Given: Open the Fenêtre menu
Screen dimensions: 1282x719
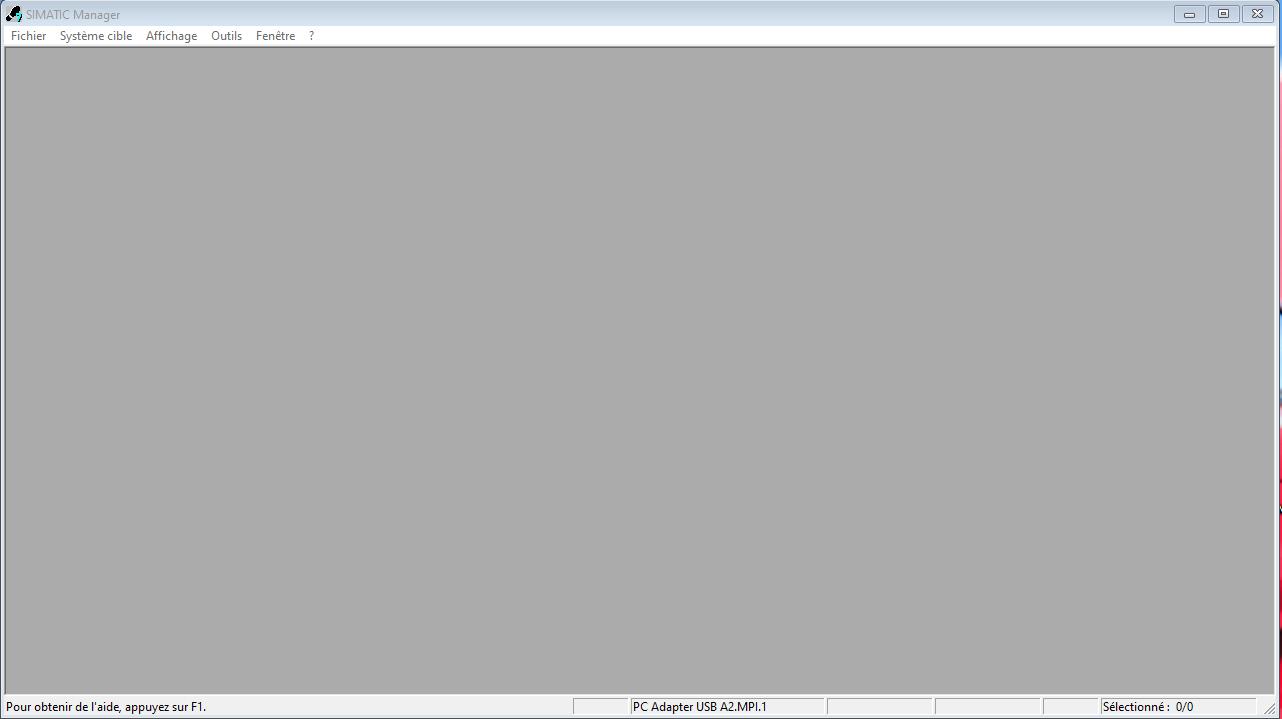Looking at the screenshot, I should point(275,36).
